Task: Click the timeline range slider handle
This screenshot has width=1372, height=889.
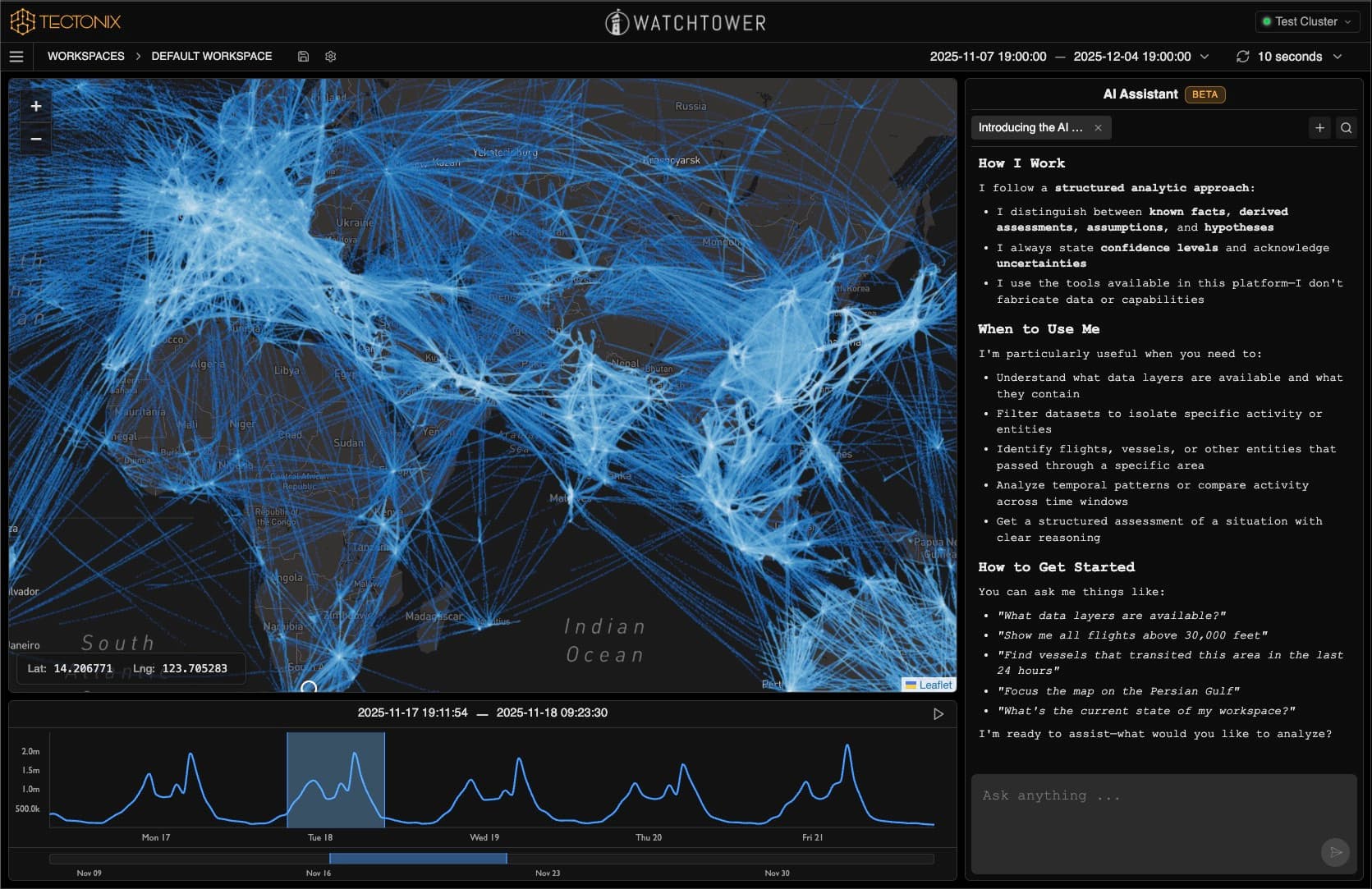Action: [x=418, y=859]
